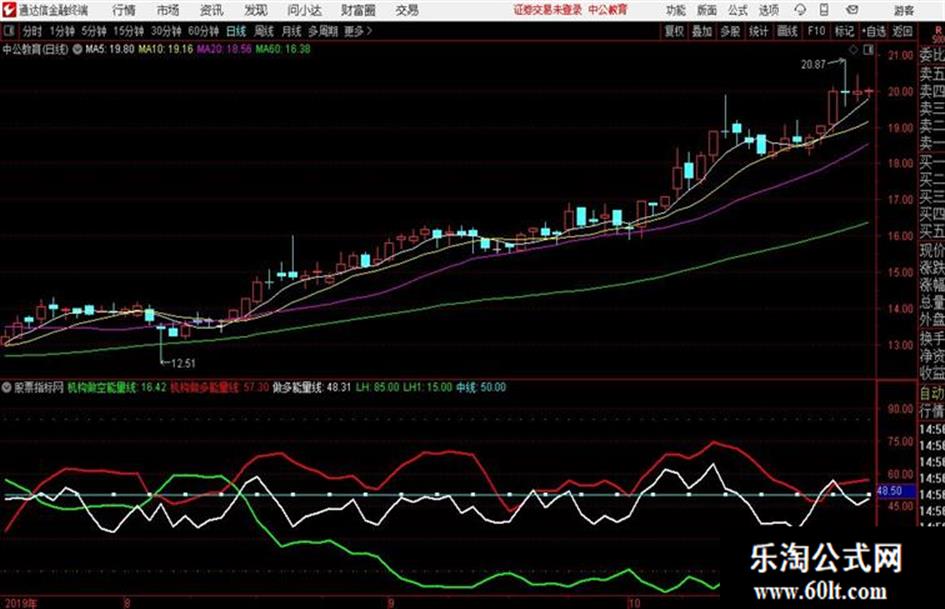945x609 pixels.
Task: Click the 股票指标网 indicator name
Action: (x=39, y=388)
